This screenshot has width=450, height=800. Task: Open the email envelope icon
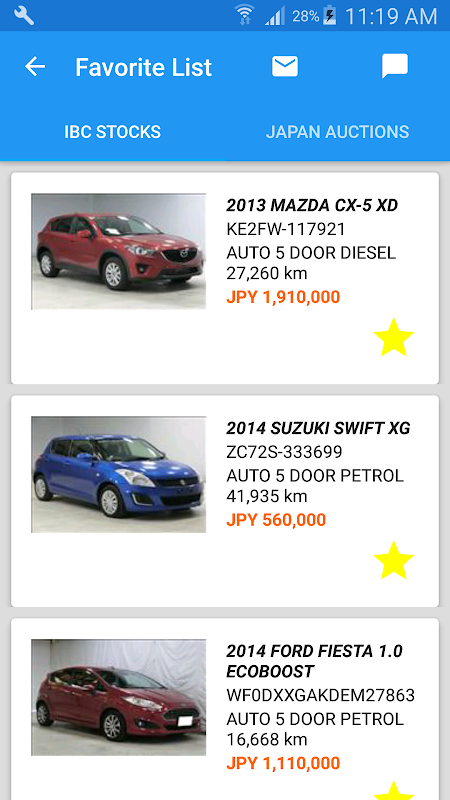point(285,66)
